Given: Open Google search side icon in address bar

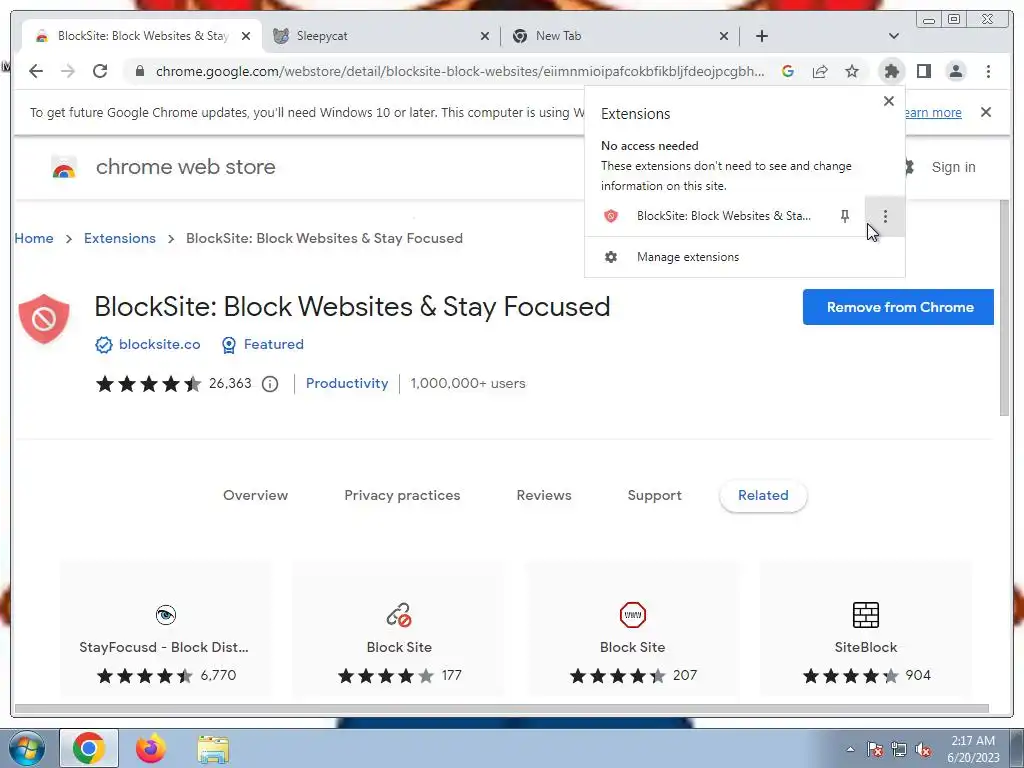Looking at the screenshot, I should (x=788, y=71).
